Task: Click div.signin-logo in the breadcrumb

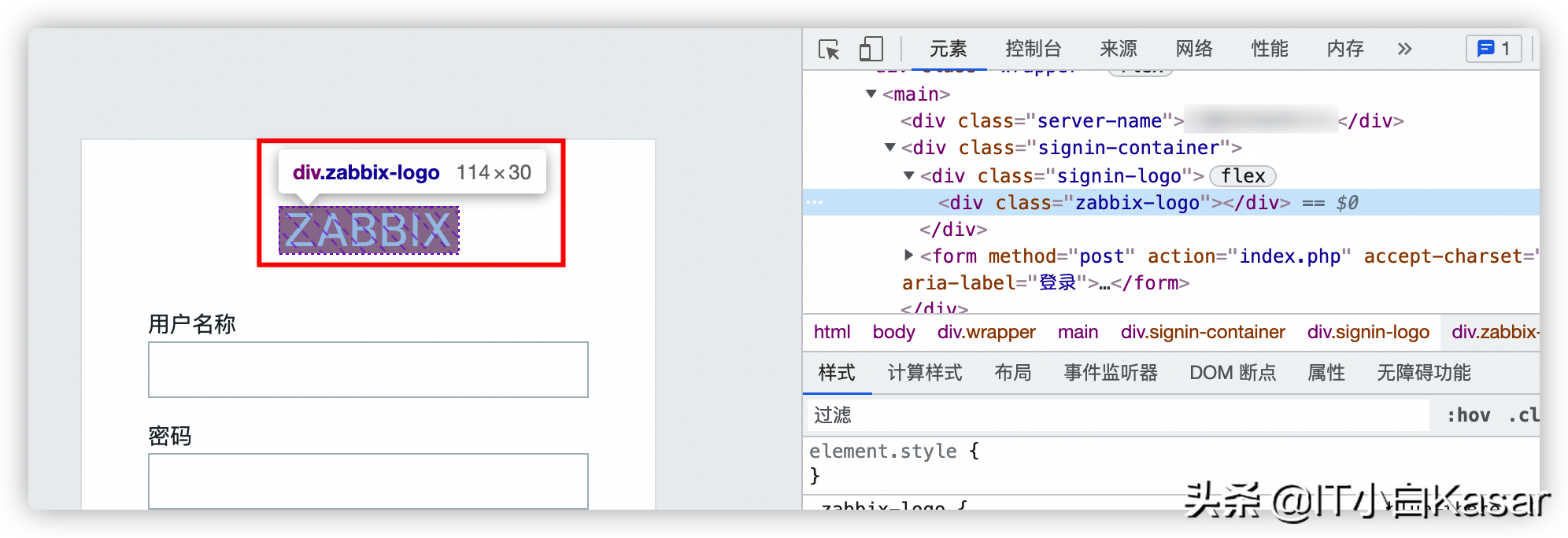Action: [x=1368, y=332]
